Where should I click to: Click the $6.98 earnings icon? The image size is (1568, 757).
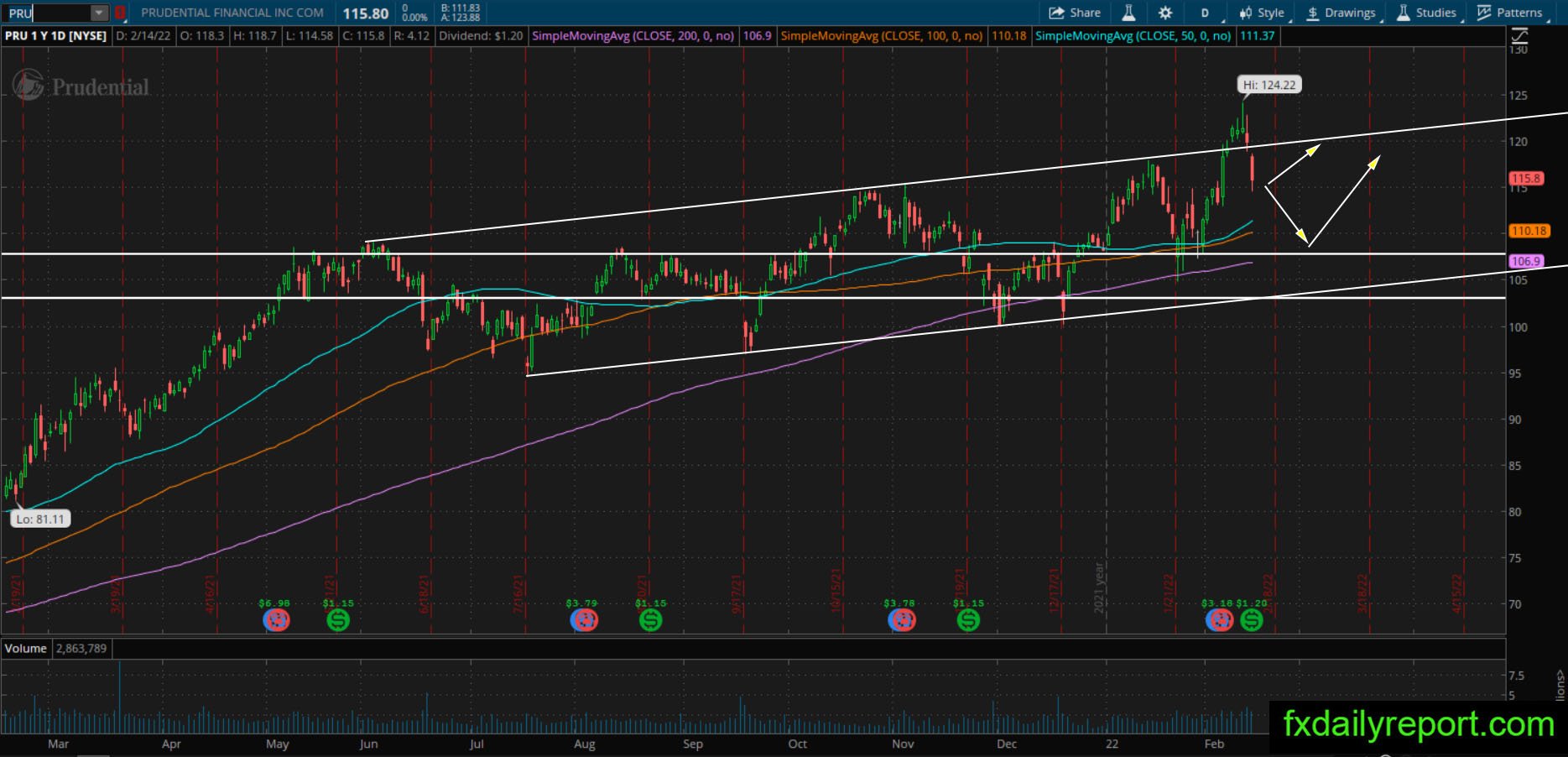[x=276, y=620]
